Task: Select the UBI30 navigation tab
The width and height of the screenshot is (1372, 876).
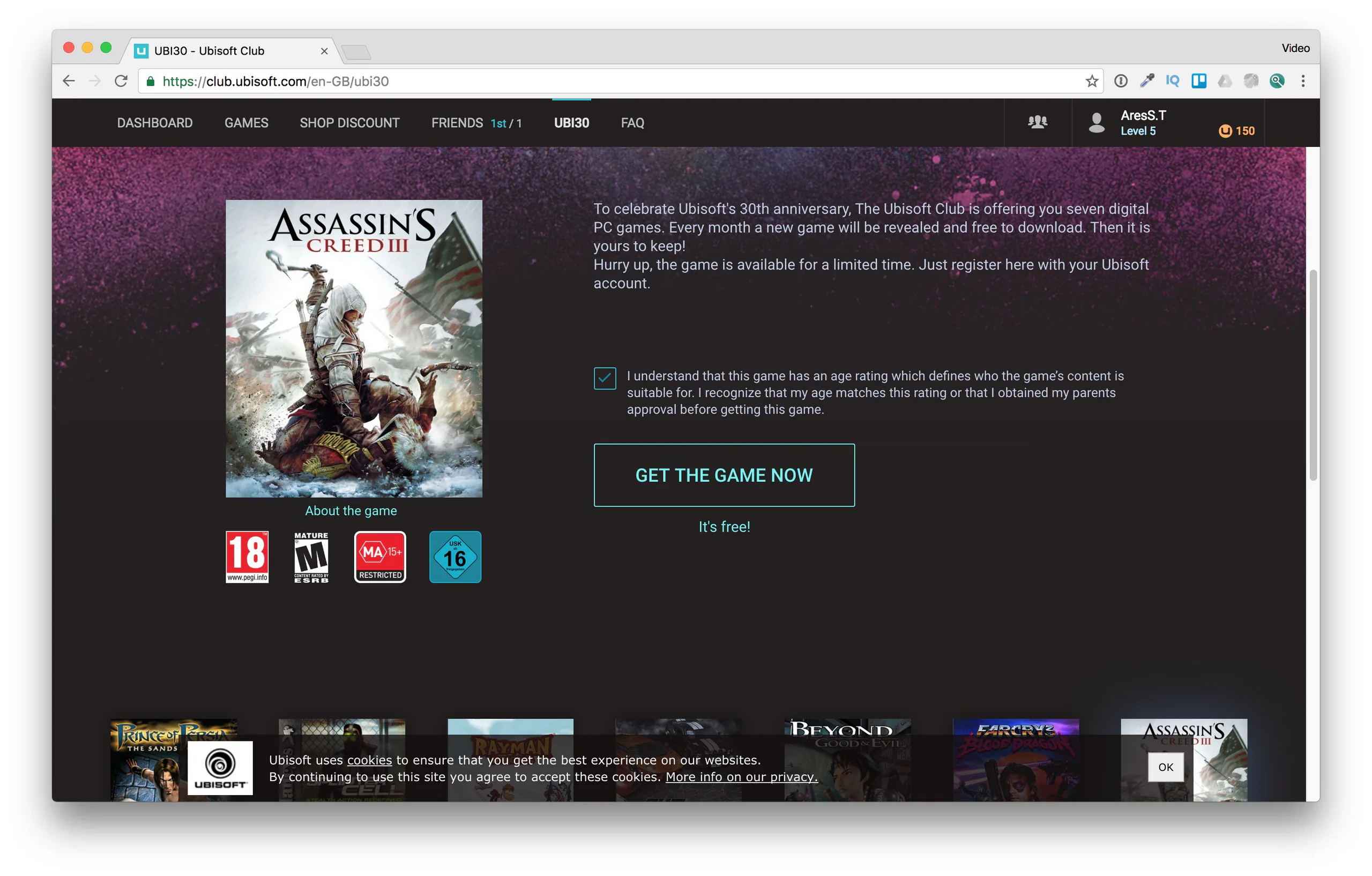Action: [x=571, y=123]
